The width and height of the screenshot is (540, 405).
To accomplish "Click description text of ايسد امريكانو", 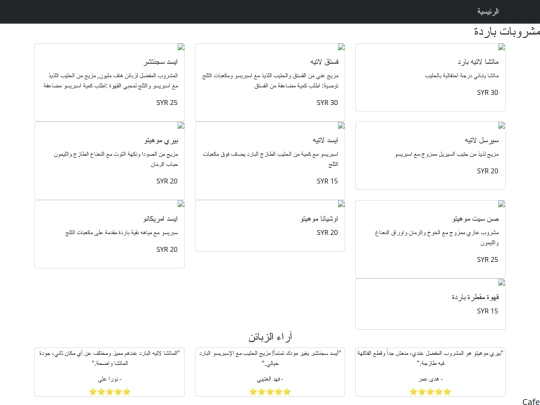I will [121, 233].
